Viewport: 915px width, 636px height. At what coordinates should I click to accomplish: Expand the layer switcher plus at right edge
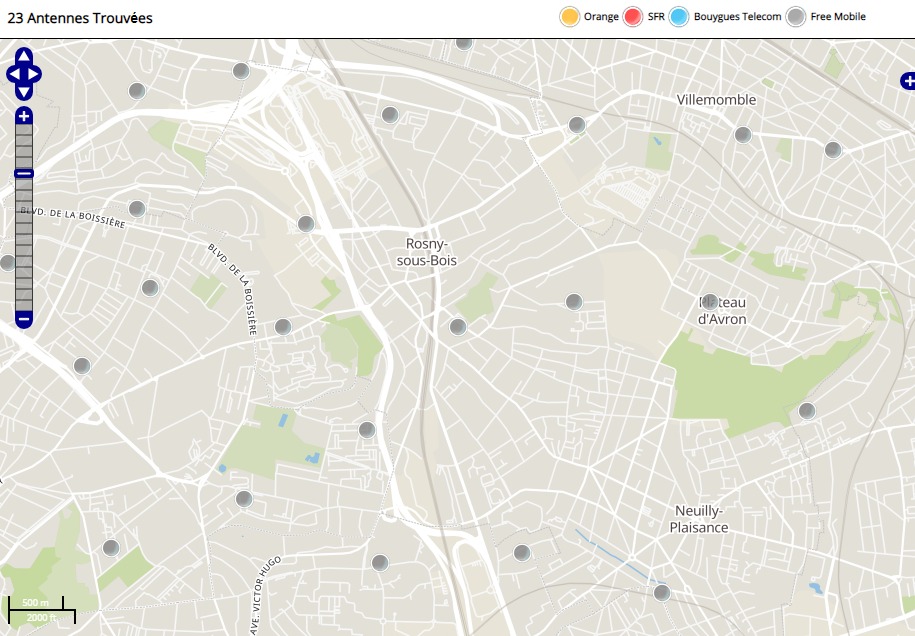[x=907, y=80]
